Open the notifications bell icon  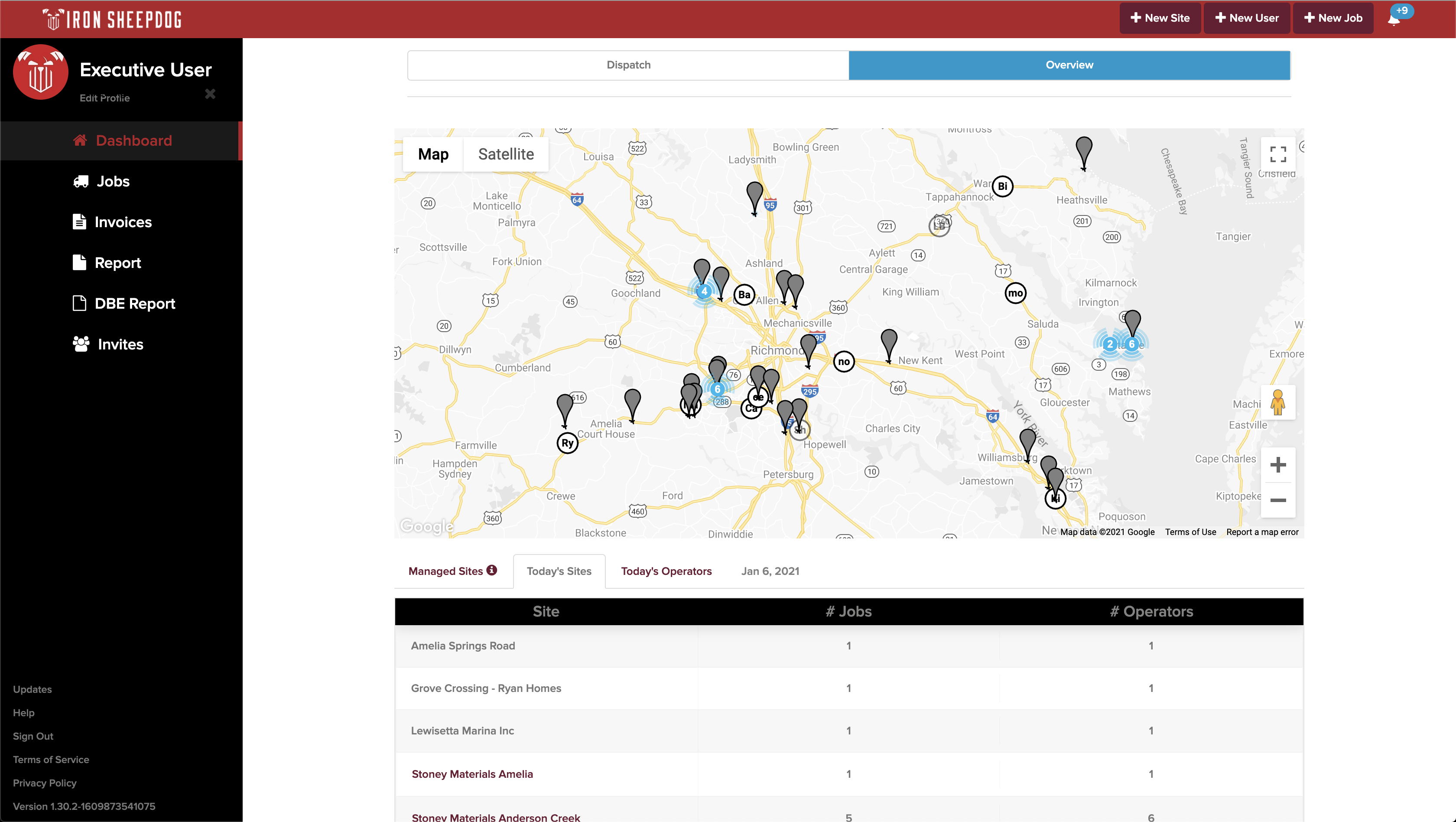1394,20
